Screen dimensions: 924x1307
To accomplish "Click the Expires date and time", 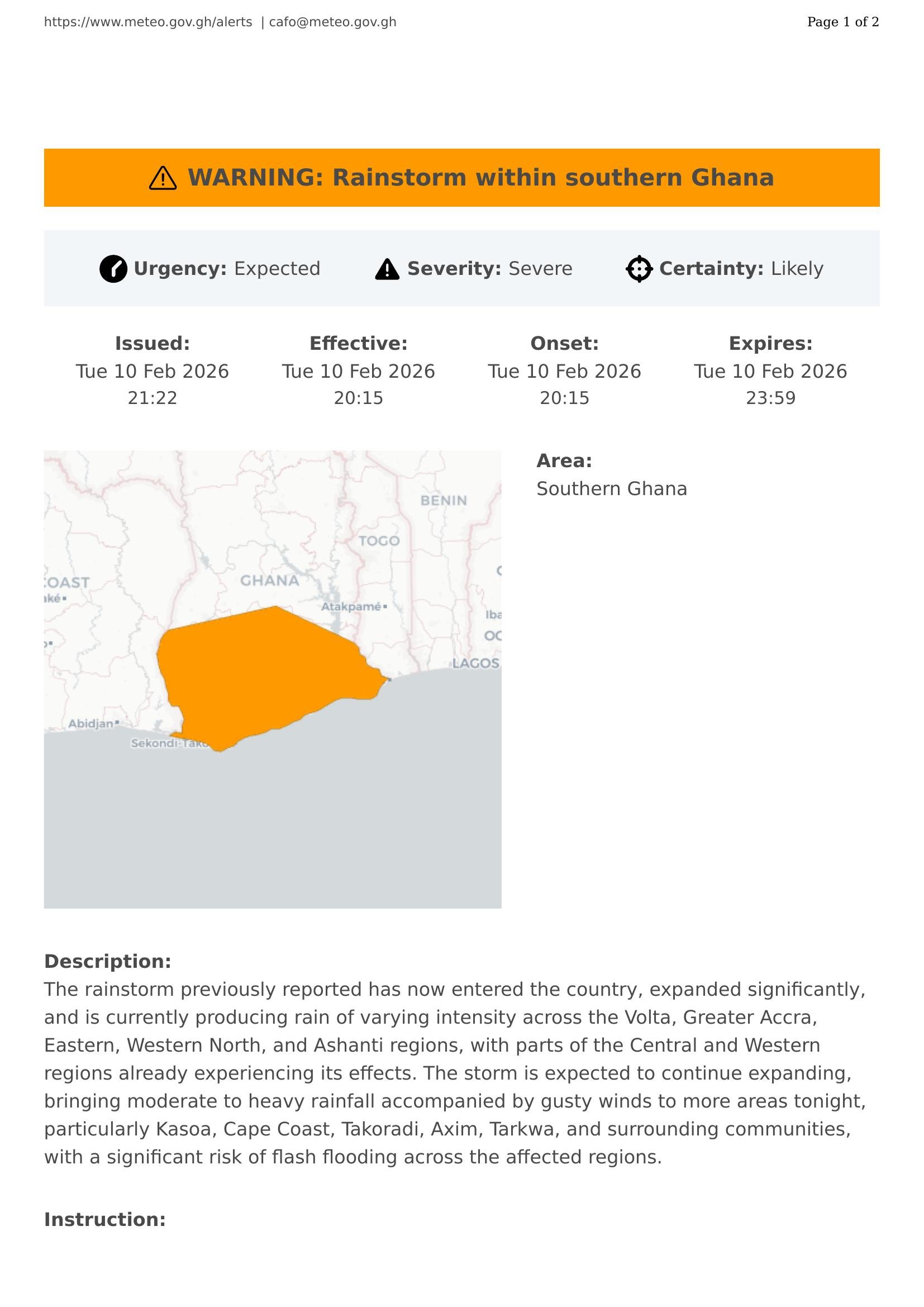I will (770, 384).
